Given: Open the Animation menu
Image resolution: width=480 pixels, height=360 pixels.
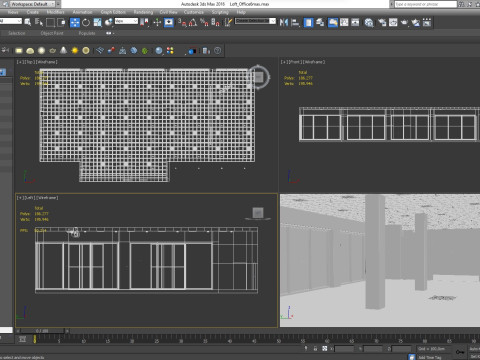Looking at the screenshot, I should [82, 12].
